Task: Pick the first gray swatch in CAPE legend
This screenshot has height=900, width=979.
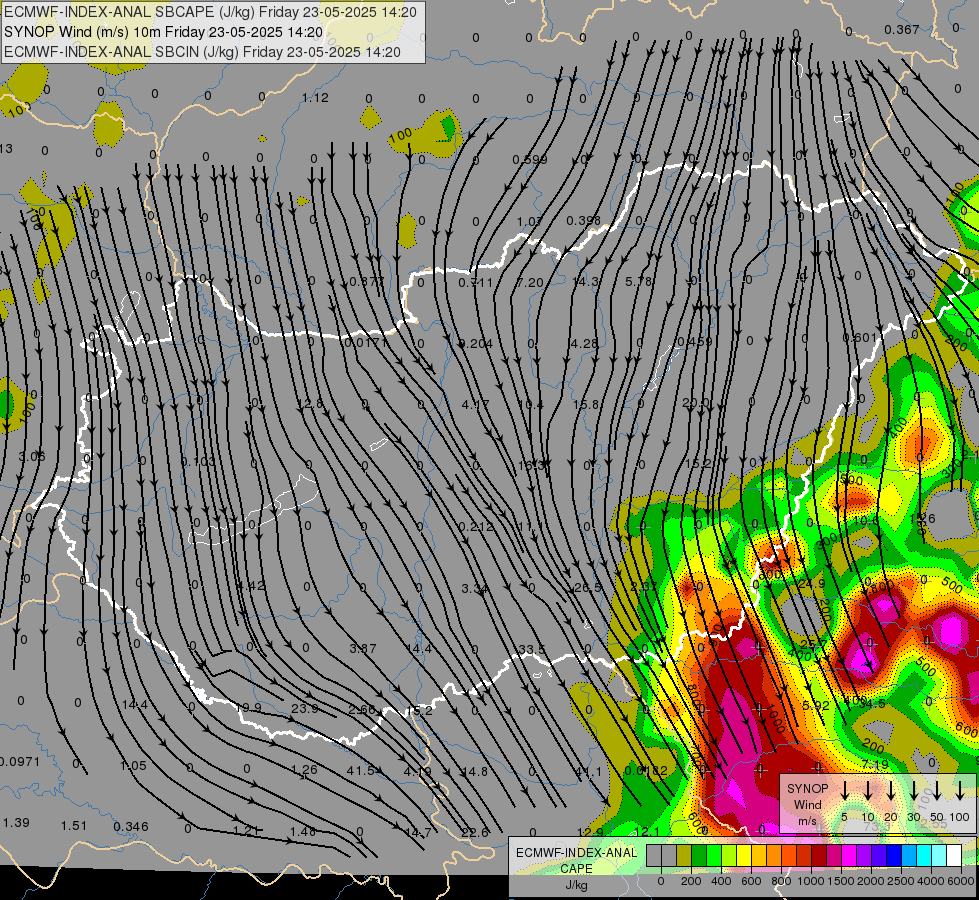Action: pyautogui.click(x=654, y=855)
